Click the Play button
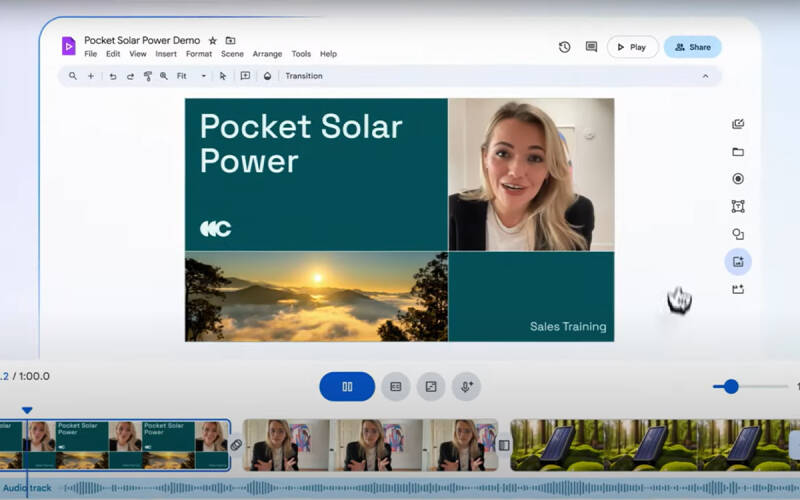The width and height of the screenshot is (800, 500). click(632, 47)
